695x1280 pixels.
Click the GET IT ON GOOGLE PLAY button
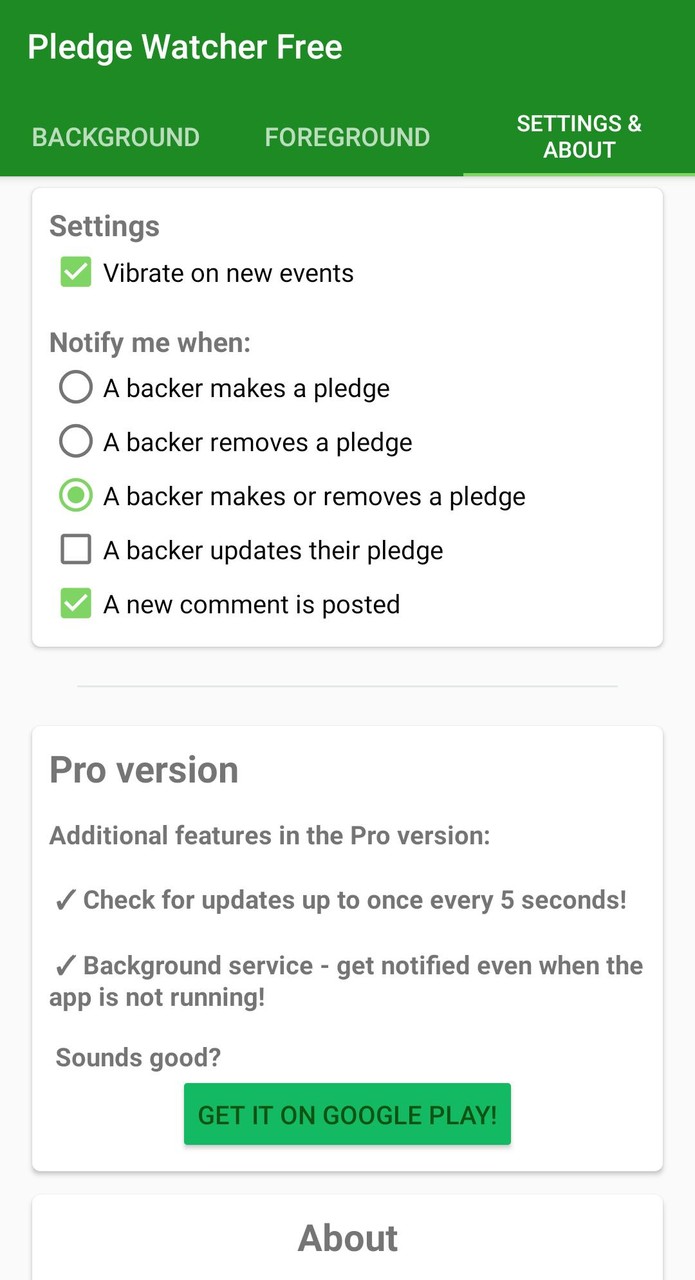point(347,1114)
